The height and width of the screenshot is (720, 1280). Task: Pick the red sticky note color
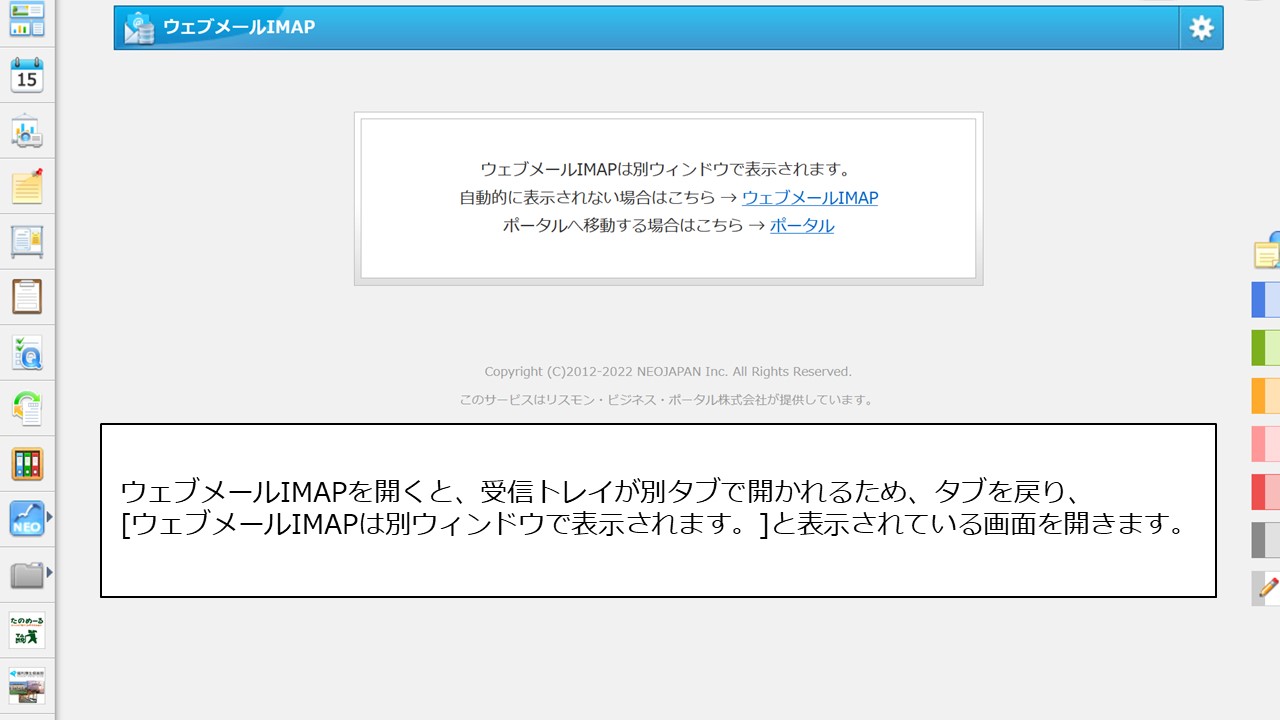coord(1266,492)
